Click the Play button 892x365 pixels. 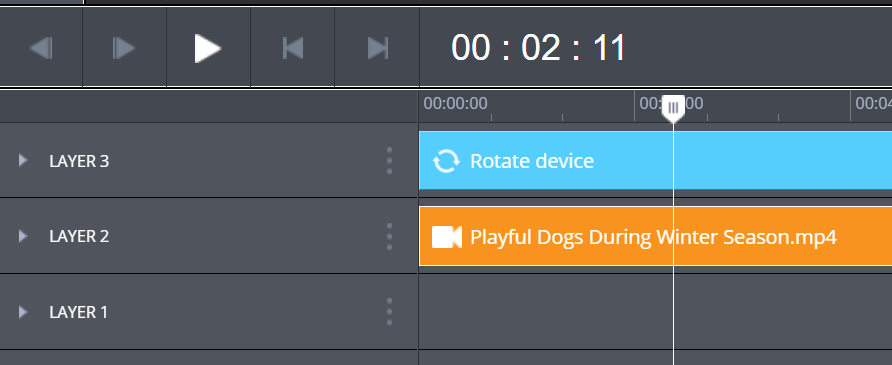[208, 48]
